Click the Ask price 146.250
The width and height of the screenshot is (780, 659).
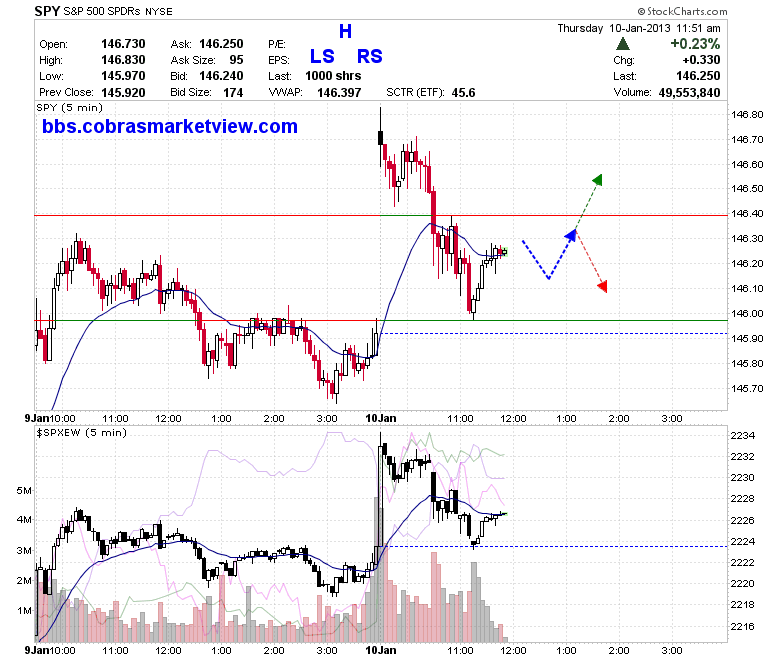click(x=221, y=44)
